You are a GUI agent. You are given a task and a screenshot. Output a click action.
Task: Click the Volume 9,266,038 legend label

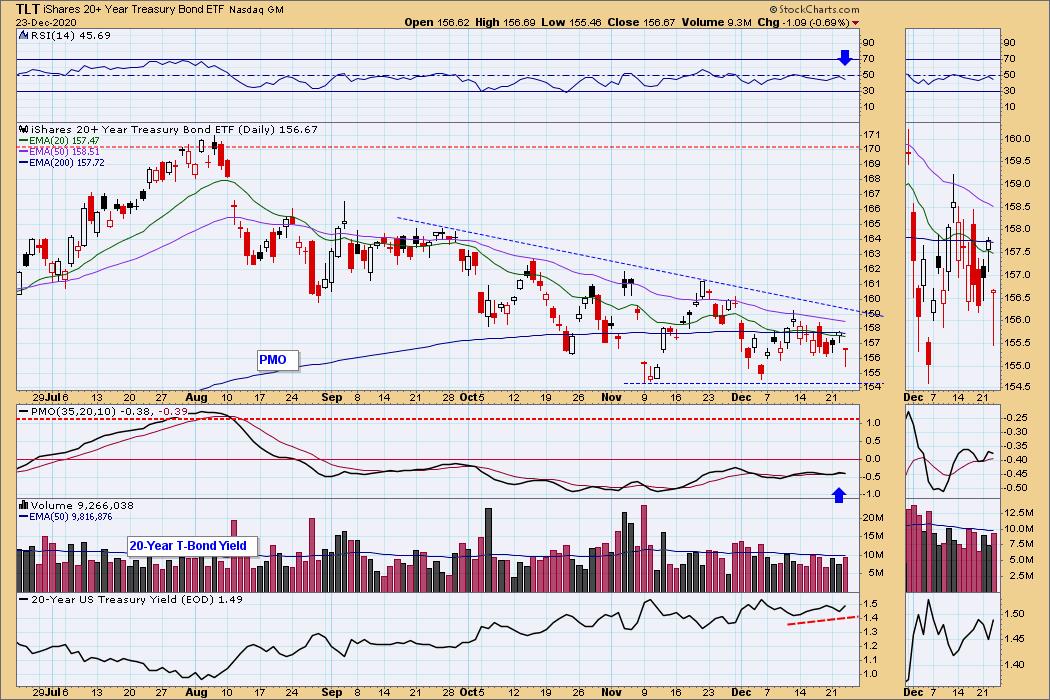pos(82,506)
